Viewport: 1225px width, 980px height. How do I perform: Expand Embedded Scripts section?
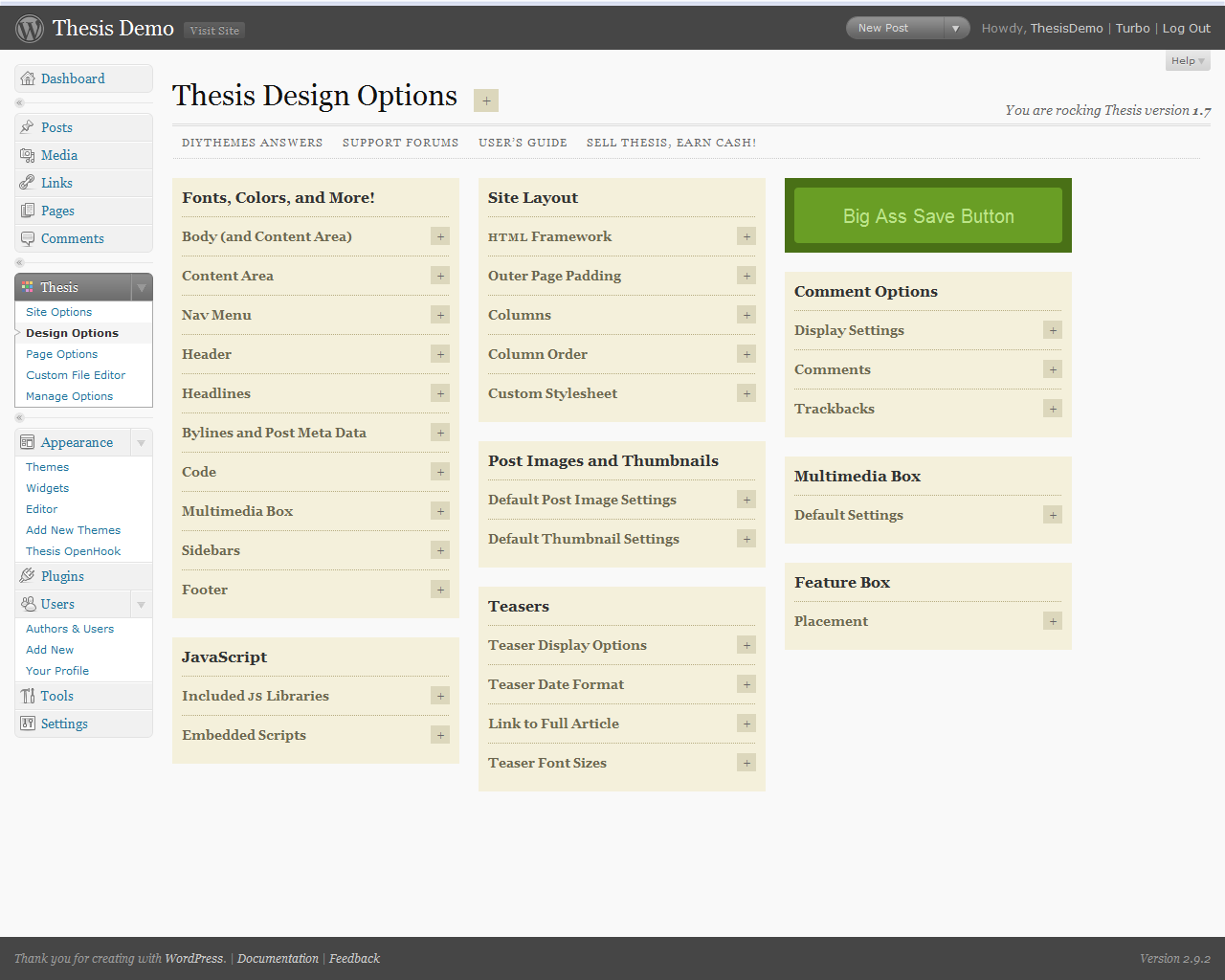coord(440,735)
